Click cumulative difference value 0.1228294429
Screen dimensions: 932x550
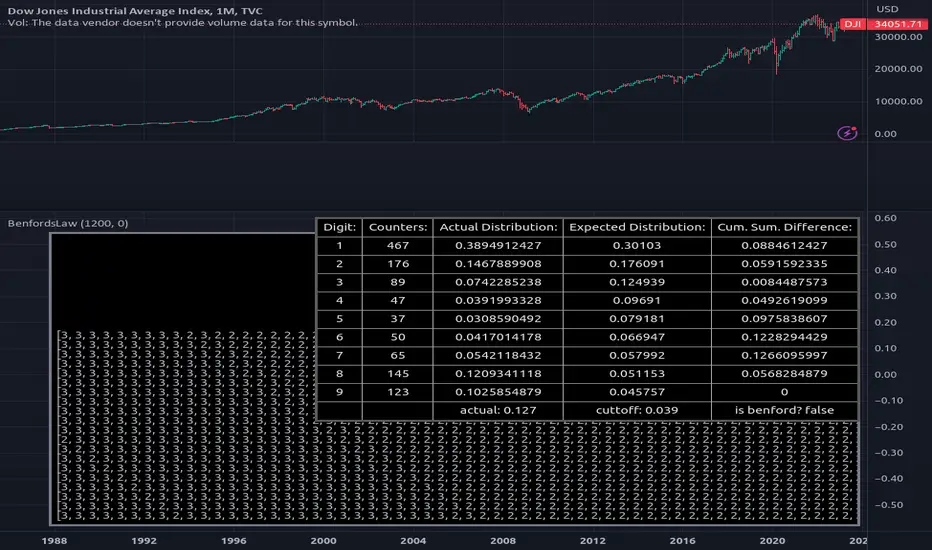coord(785,337)
